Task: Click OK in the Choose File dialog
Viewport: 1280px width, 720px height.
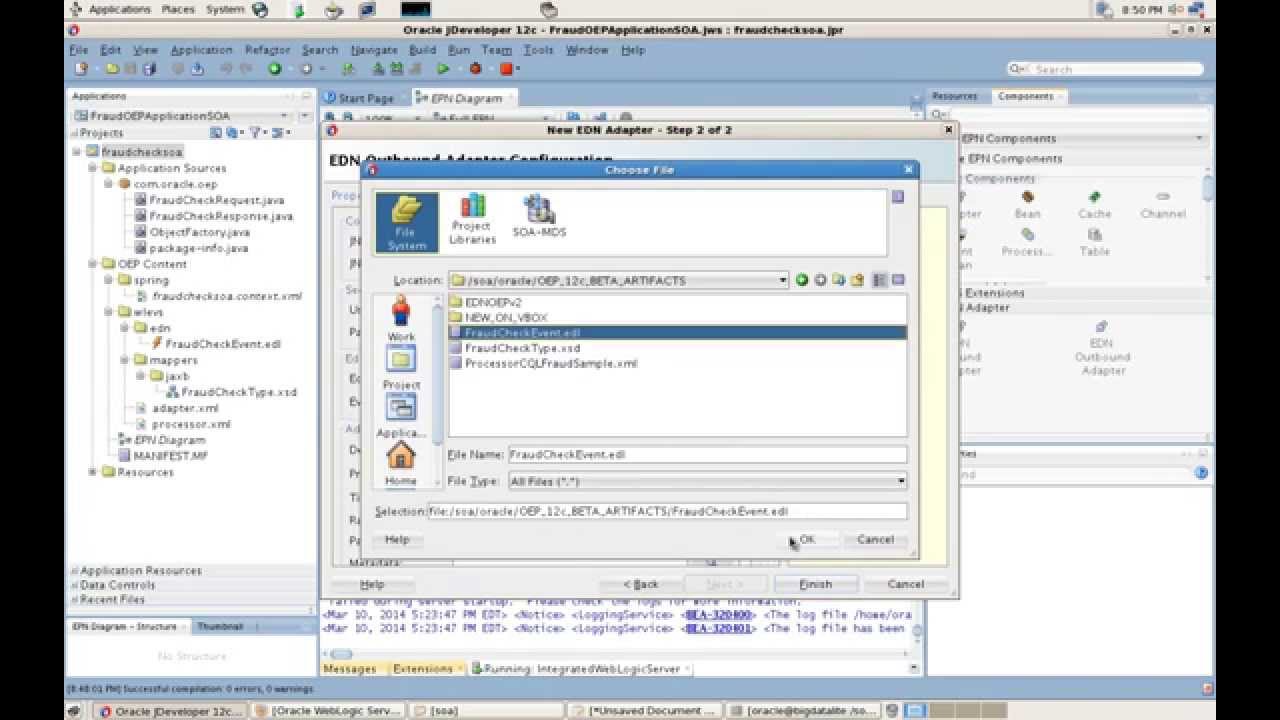Action: tap(806, 540)
